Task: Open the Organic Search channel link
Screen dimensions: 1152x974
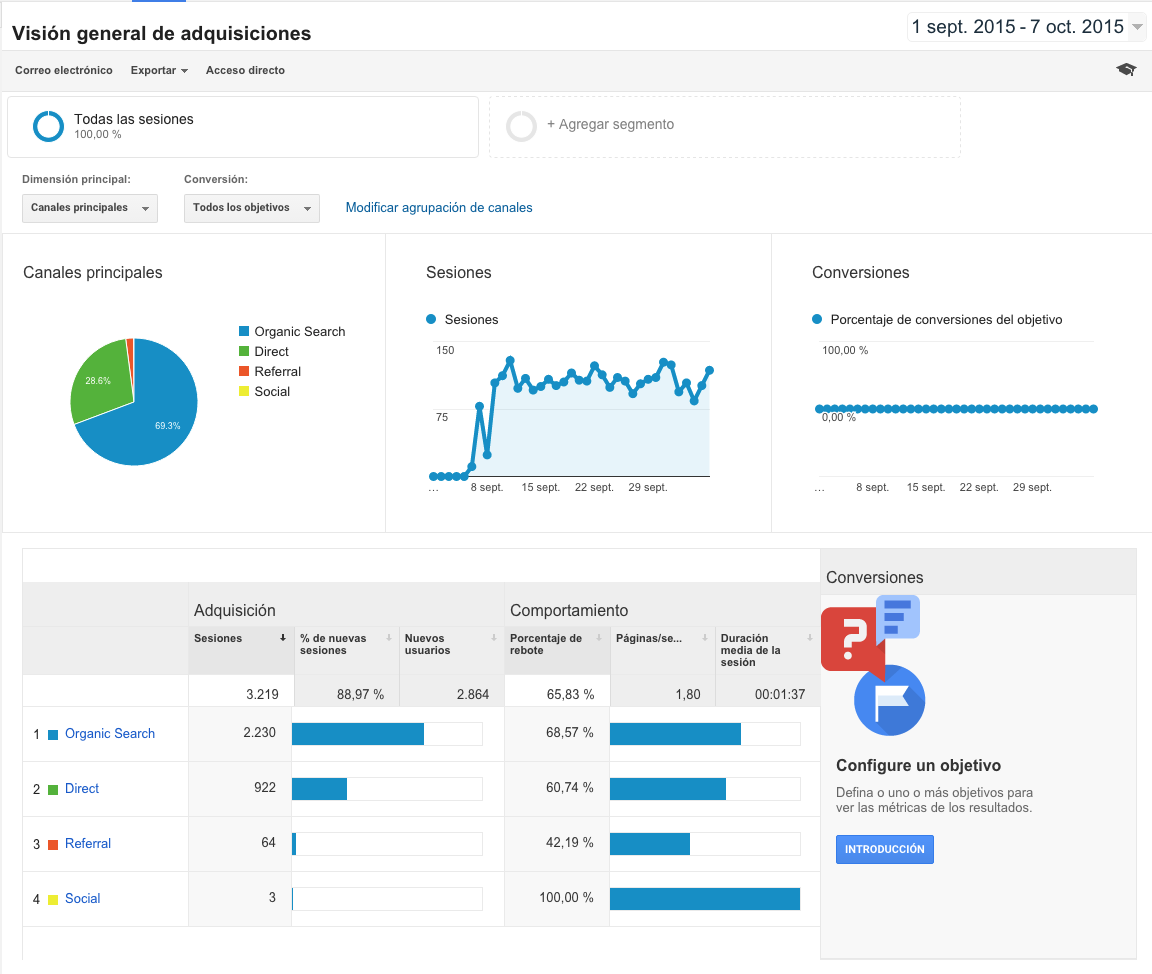Action: pos(109,733)
